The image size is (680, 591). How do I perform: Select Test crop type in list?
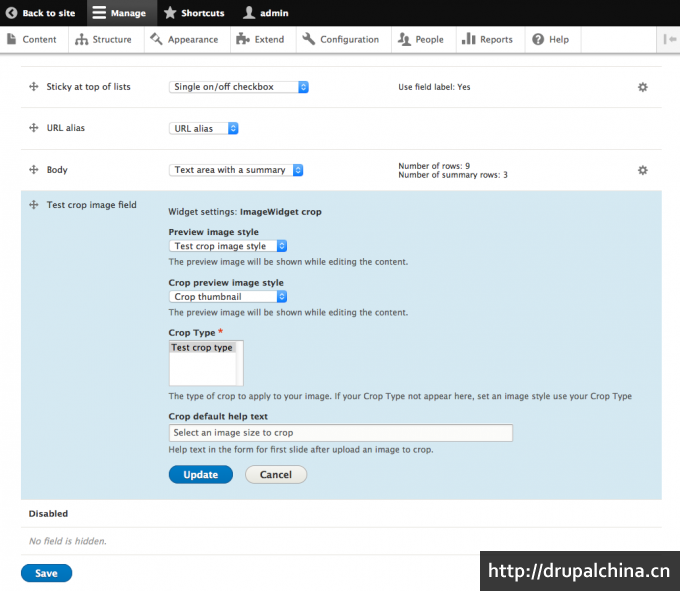tap(202, 348)
